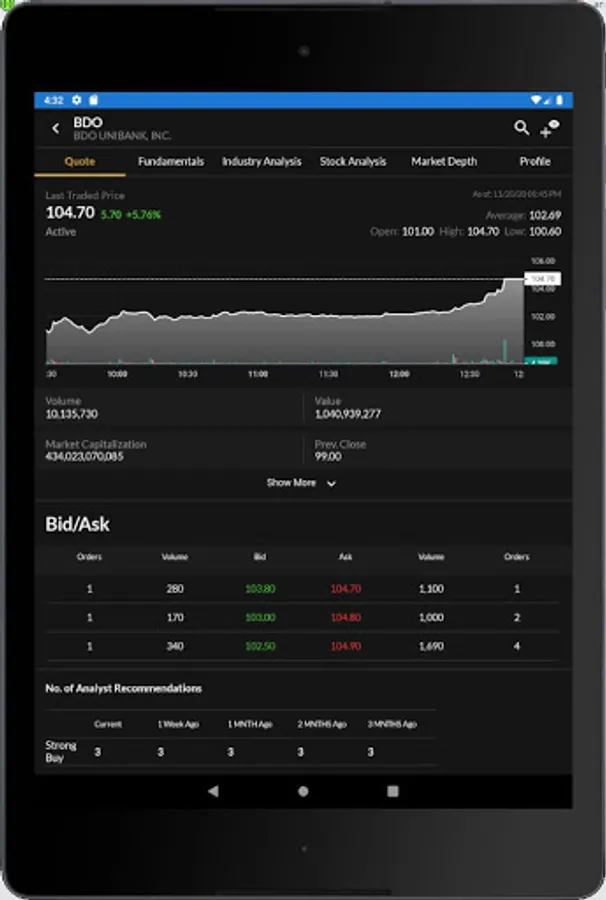Click Prev. Close value 99.00

pos(328,456)
